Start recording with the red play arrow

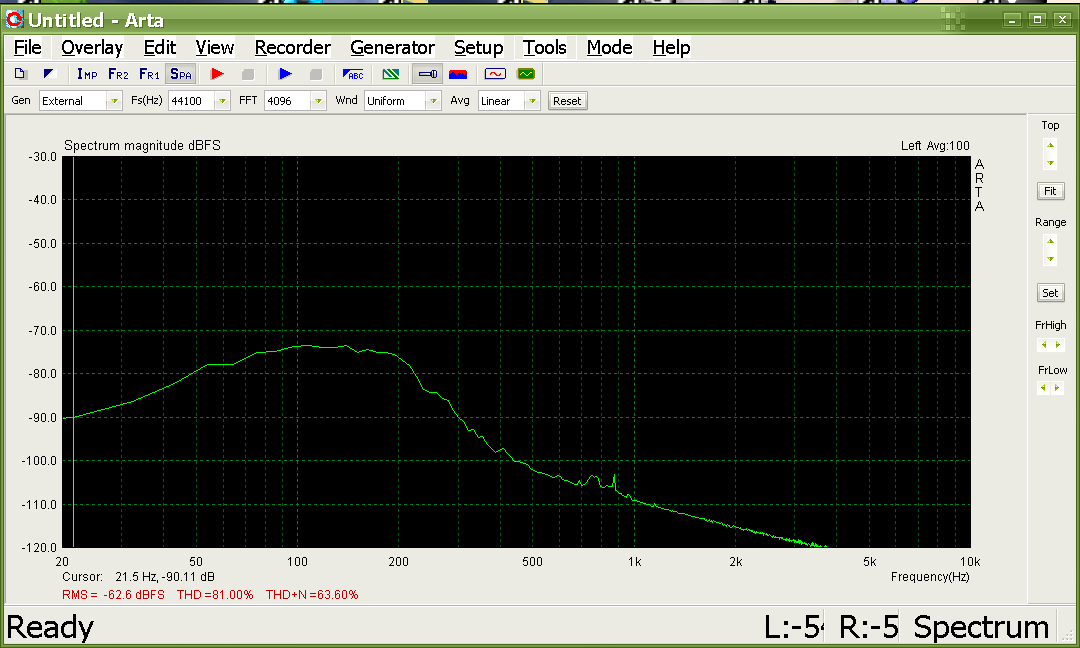(217, 74)
